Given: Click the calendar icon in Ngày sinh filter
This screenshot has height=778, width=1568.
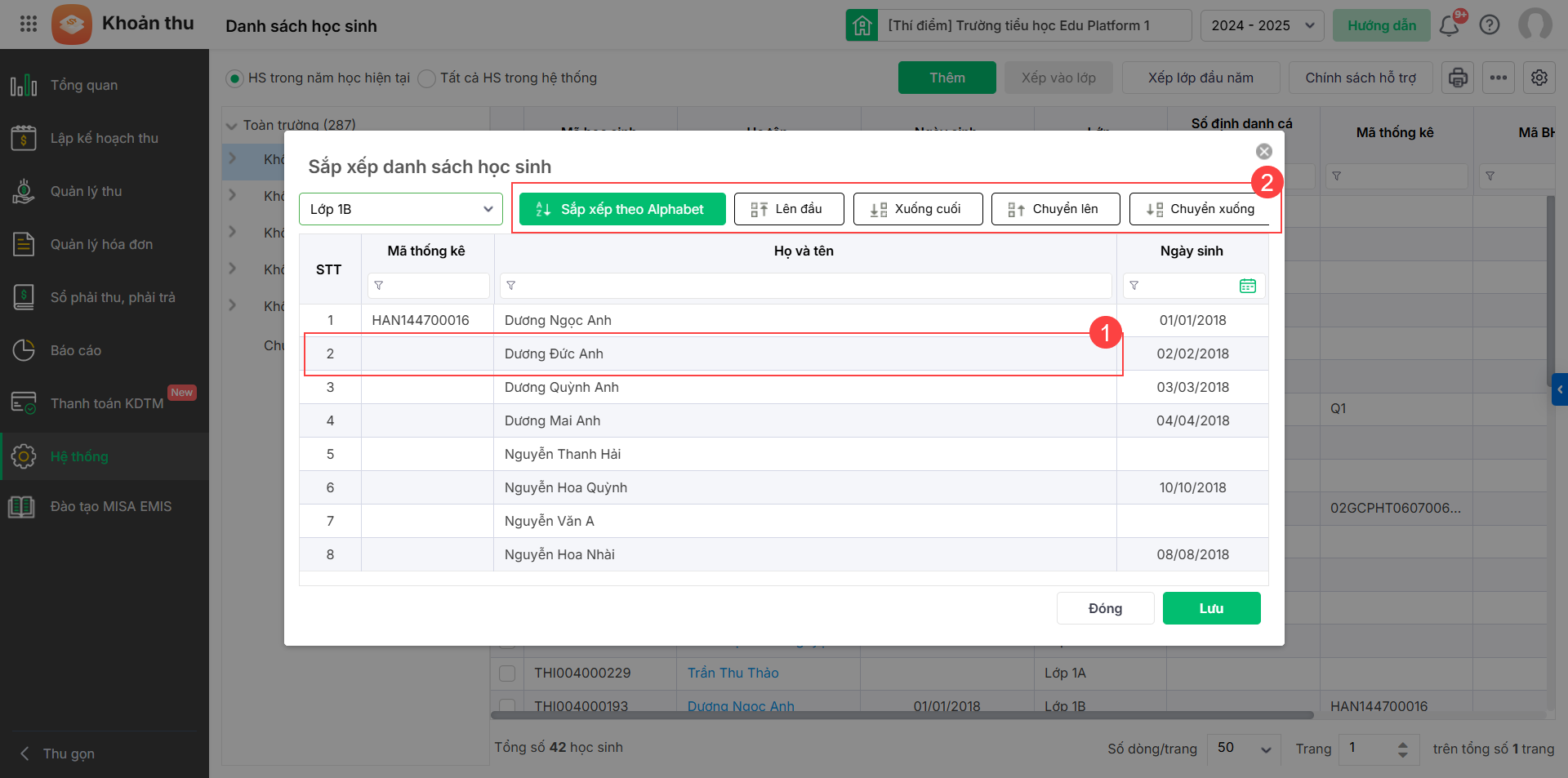Looking at the screenshot, I should point(1247,286).
